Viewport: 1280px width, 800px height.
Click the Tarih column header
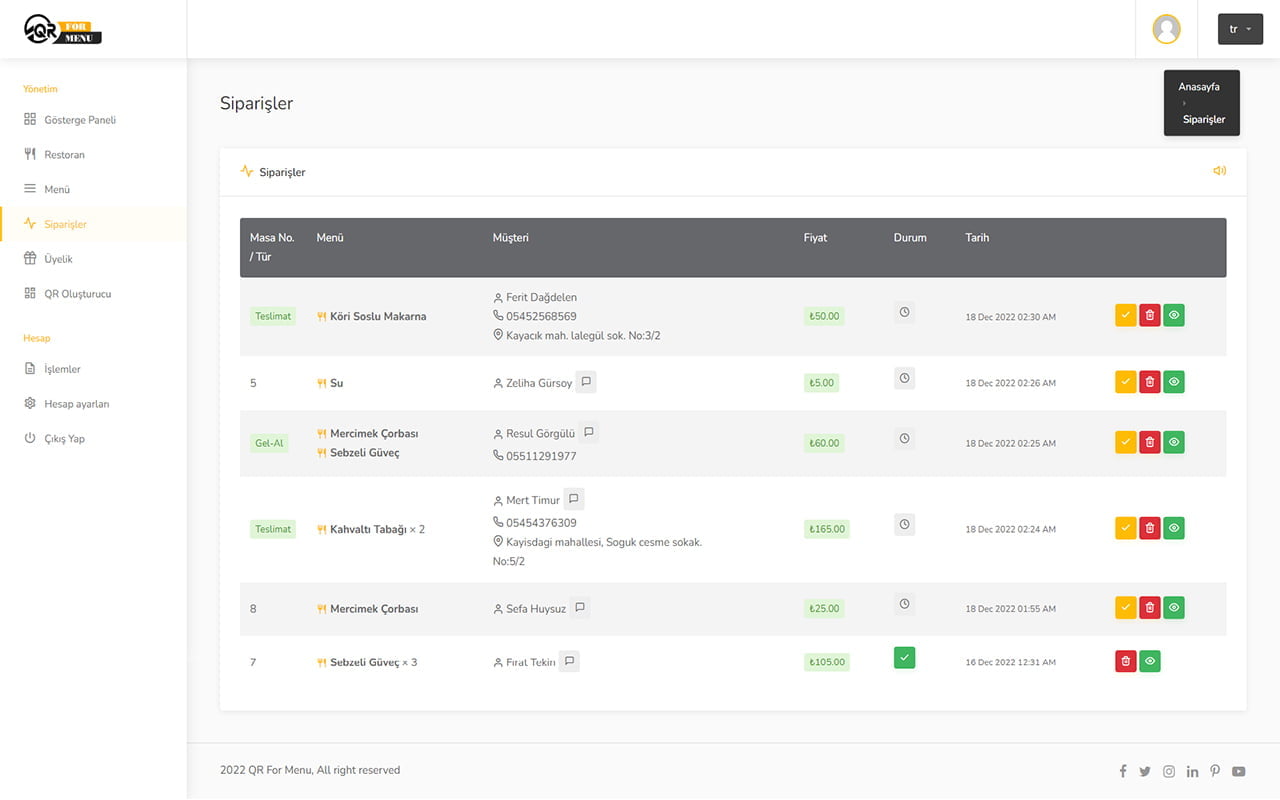[977, 238]
